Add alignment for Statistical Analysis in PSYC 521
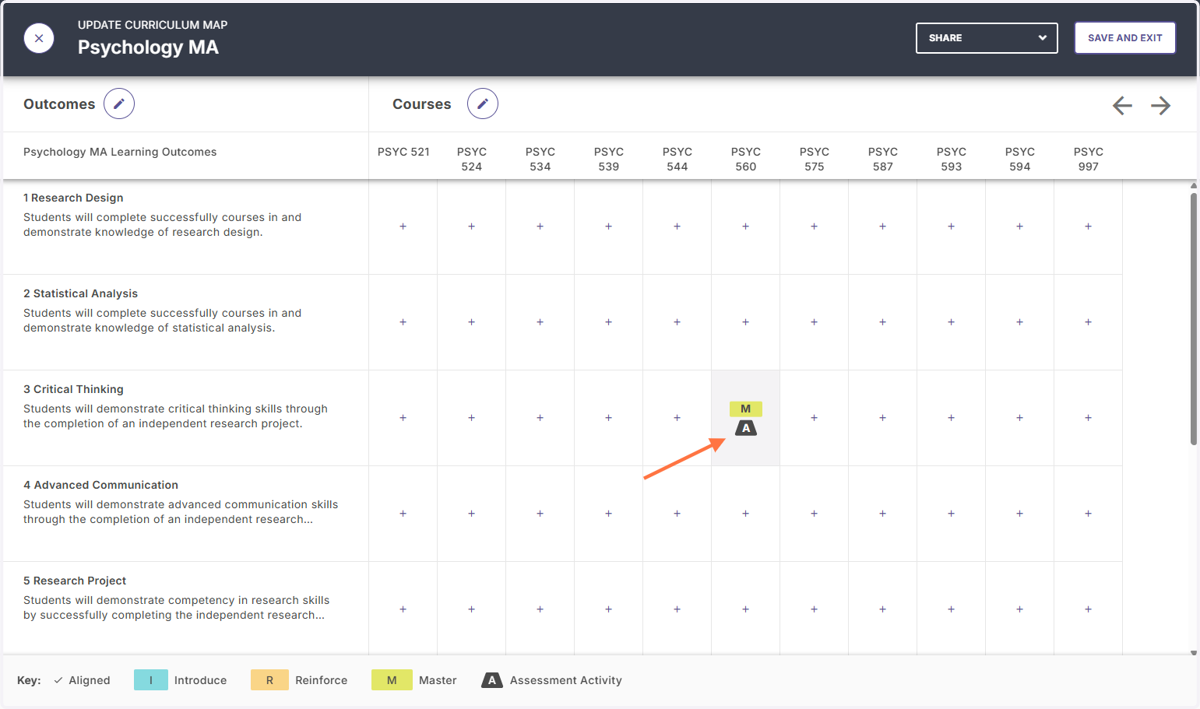The width and height of the screenshot is (1200, 709). [403, 322]
